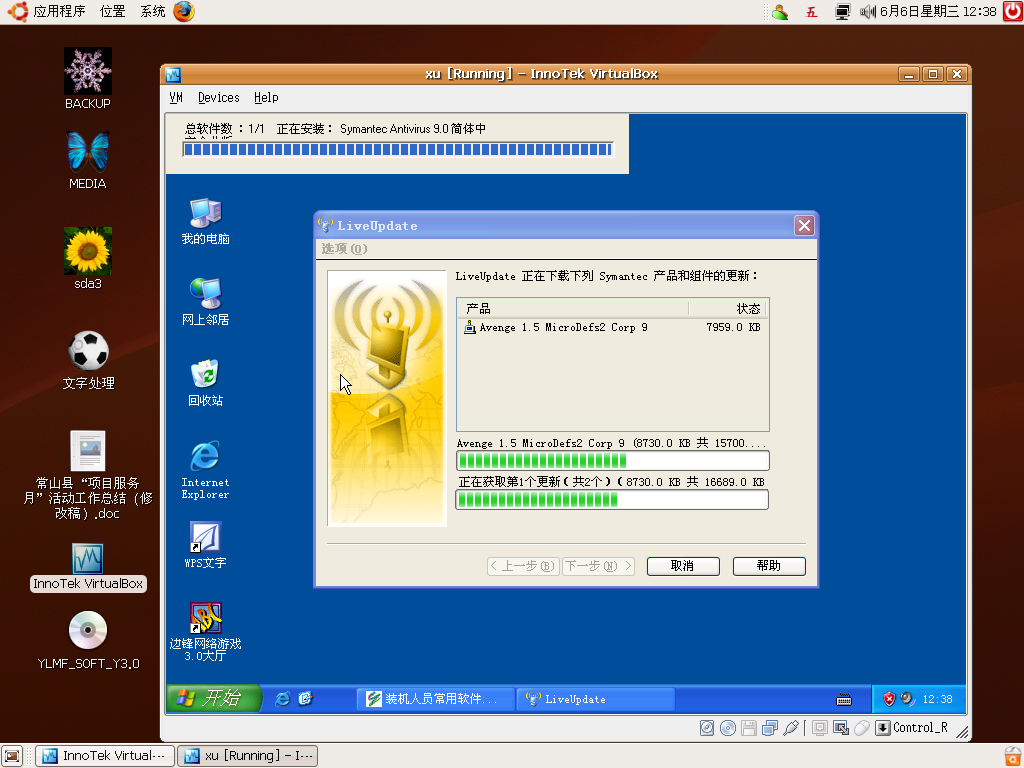Click 取消 to cancel LiveUpdate
The image size is (1024, 768).
click(x=683, y=566)
